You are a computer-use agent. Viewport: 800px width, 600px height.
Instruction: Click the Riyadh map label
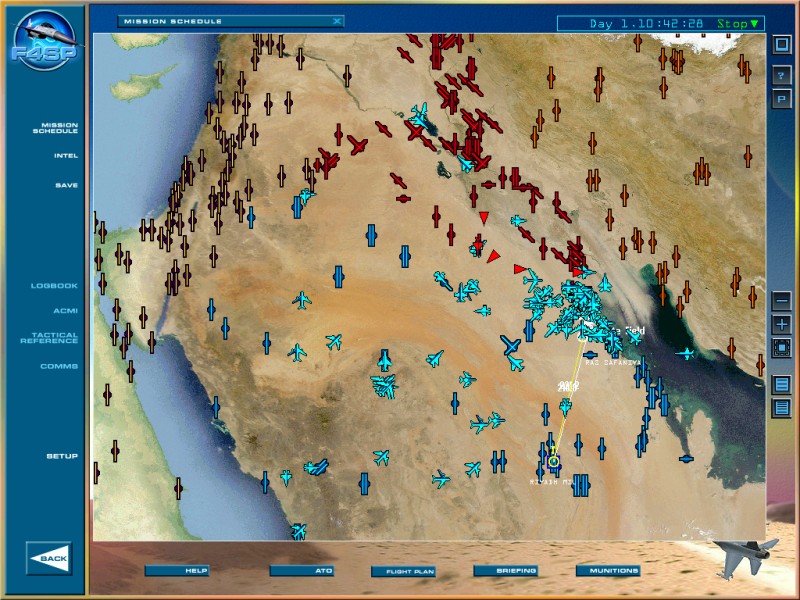tap(552, 482)
